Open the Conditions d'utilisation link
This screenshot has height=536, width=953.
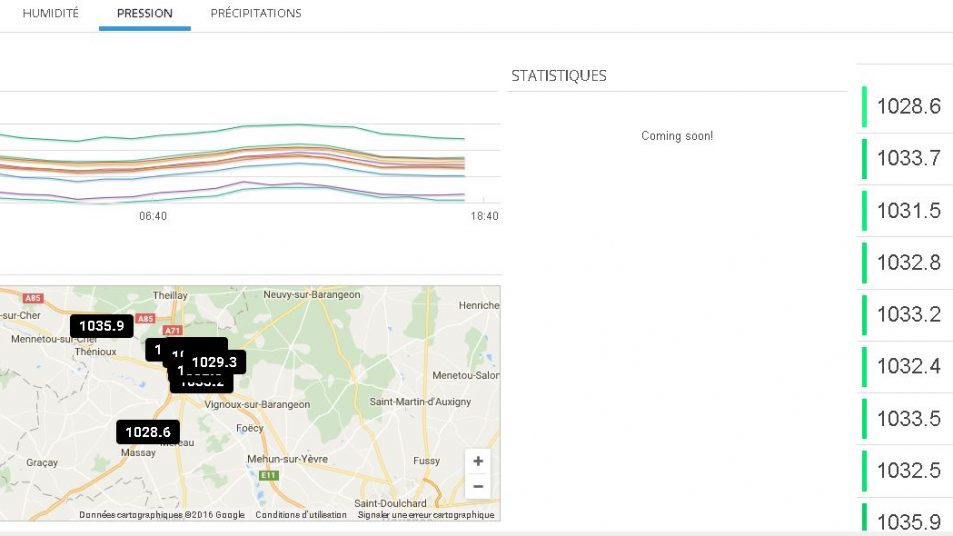coord(301,515)
